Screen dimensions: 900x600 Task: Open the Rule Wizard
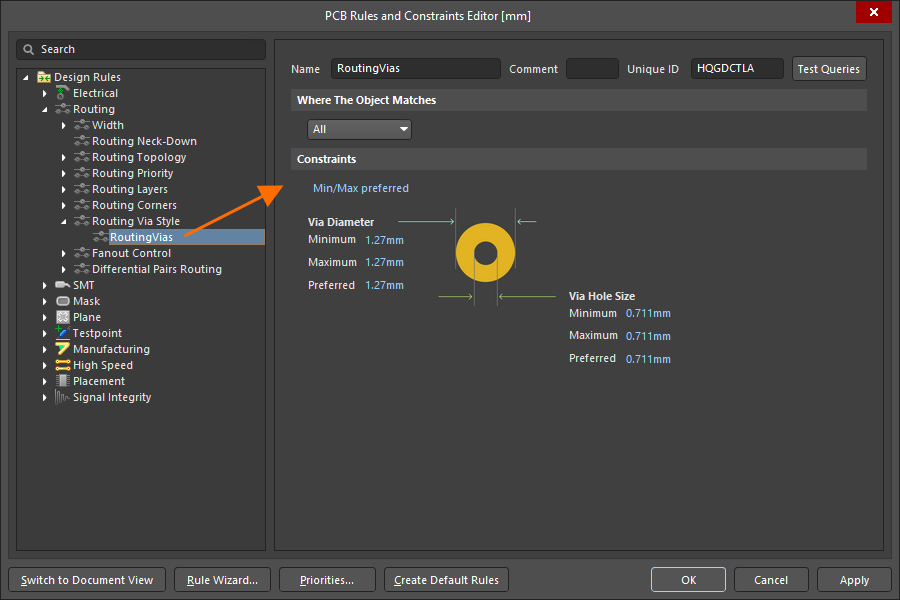point(220,580)
